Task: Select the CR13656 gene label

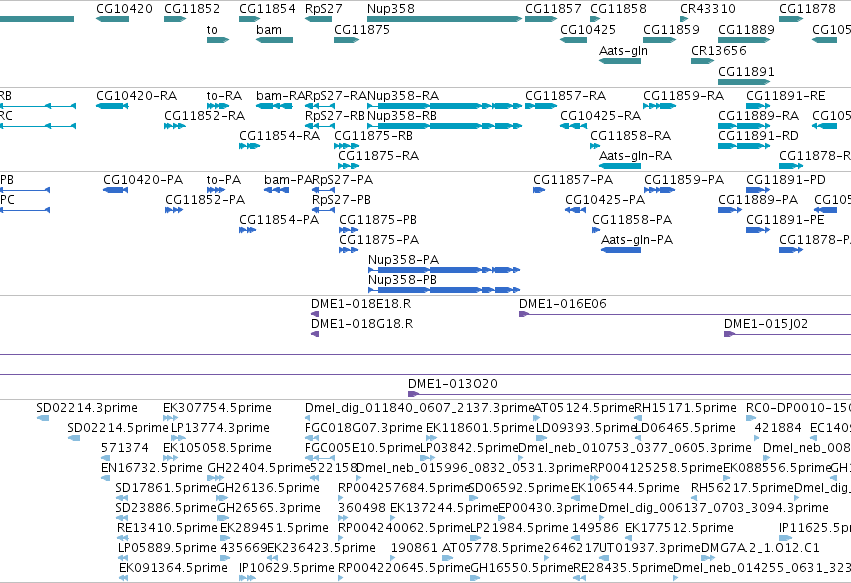Action: click(719, 50)
